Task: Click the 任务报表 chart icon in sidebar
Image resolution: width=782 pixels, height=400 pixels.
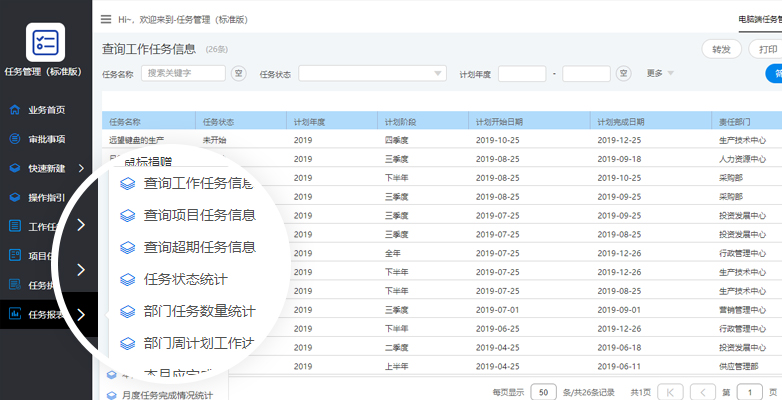Action: [x=15, y=314]
